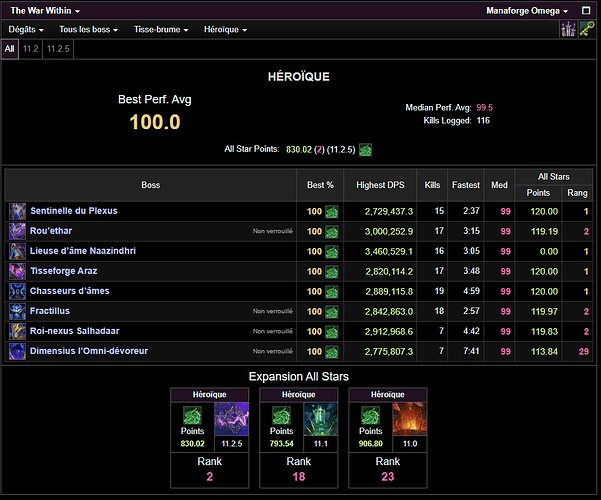This screenshot has height=500, width=601.
Task: Click the Sentinelle du Plexus boss icon
Action: pos(18,211)
